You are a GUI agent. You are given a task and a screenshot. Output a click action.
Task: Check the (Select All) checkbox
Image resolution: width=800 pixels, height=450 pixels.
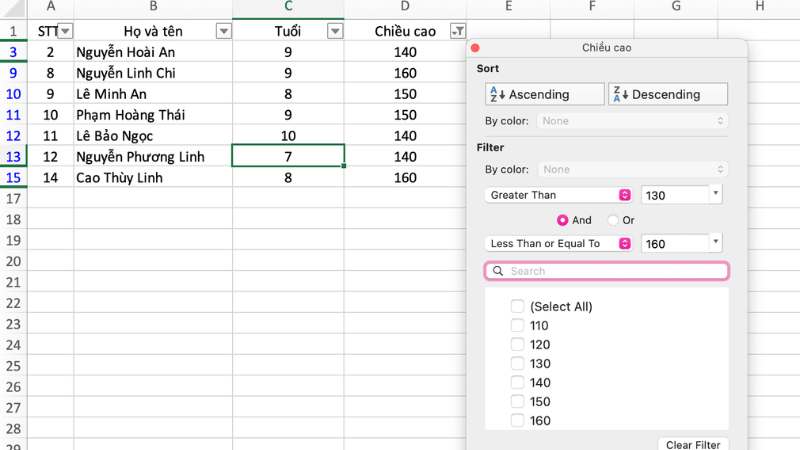coord(517,306)
